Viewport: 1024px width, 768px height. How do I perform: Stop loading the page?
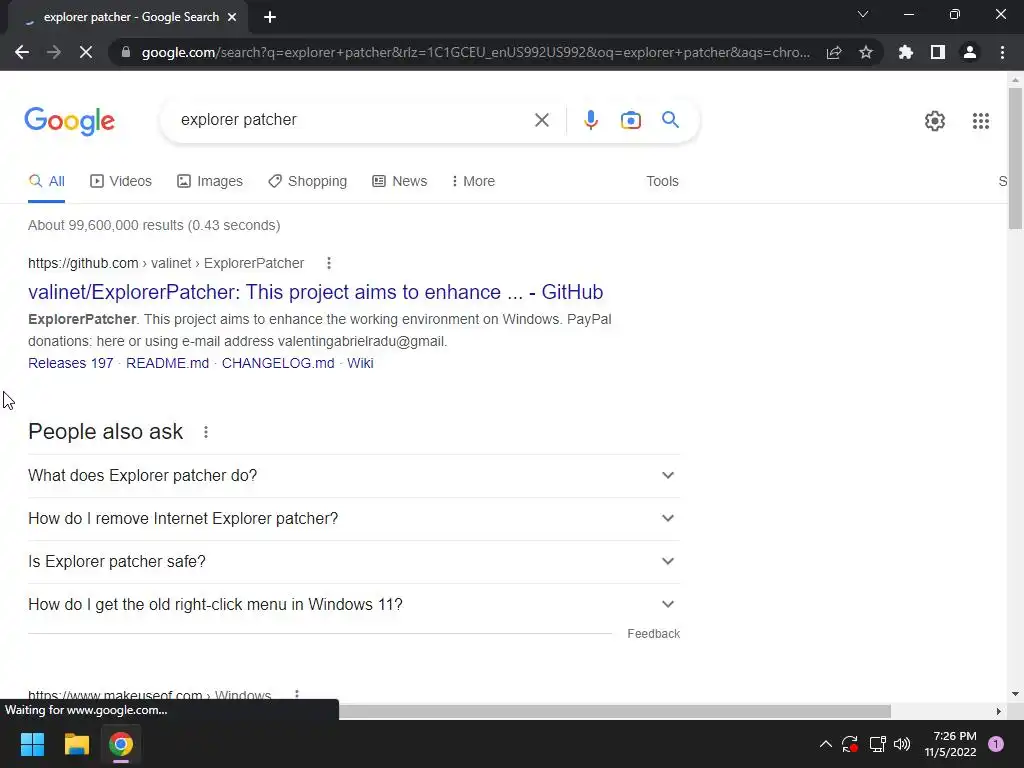tap(86, 52)
